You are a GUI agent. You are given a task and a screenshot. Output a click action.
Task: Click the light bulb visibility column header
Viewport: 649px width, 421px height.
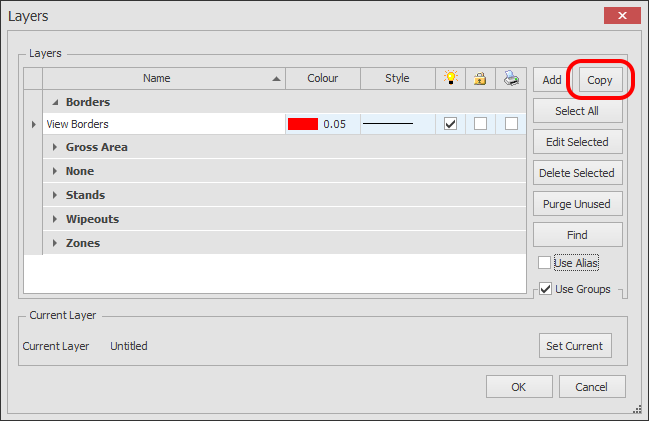450,78
